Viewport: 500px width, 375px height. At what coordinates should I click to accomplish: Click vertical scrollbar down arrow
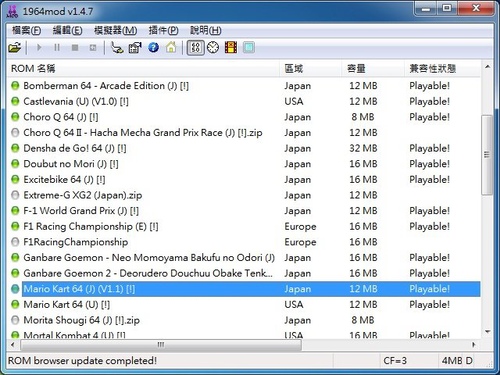[487, 332]
